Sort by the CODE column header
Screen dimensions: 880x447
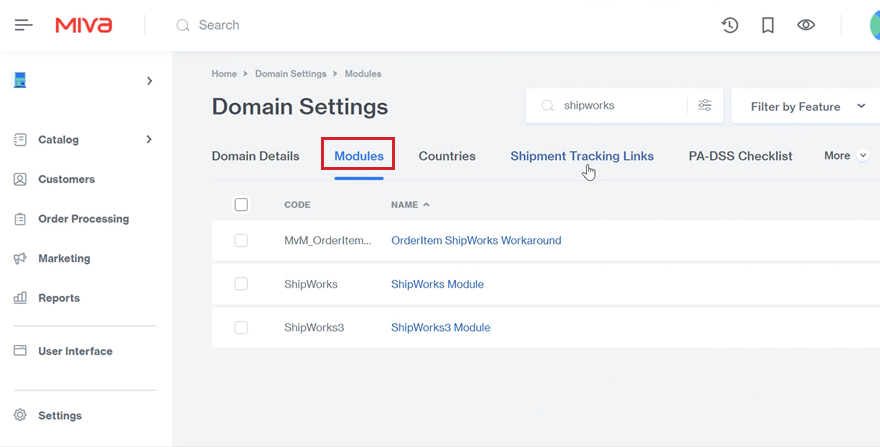(297, 204)
